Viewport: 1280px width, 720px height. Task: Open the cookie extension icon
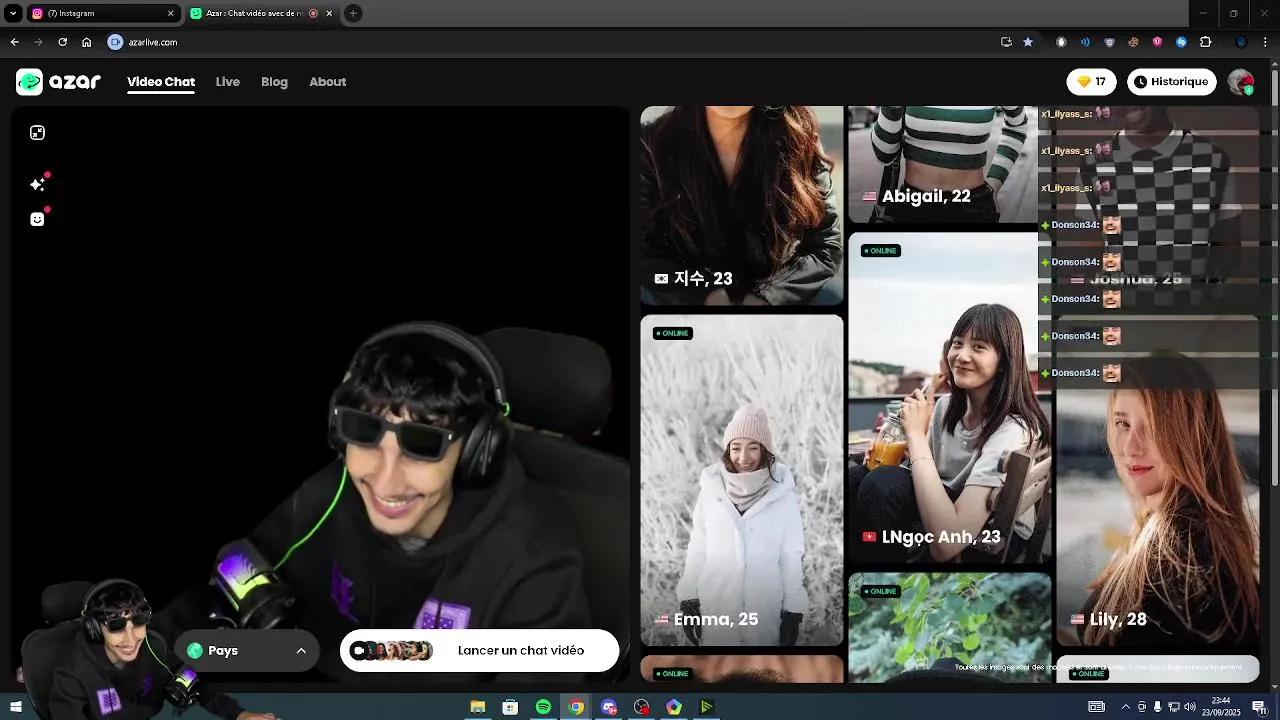click(1133, 42)
